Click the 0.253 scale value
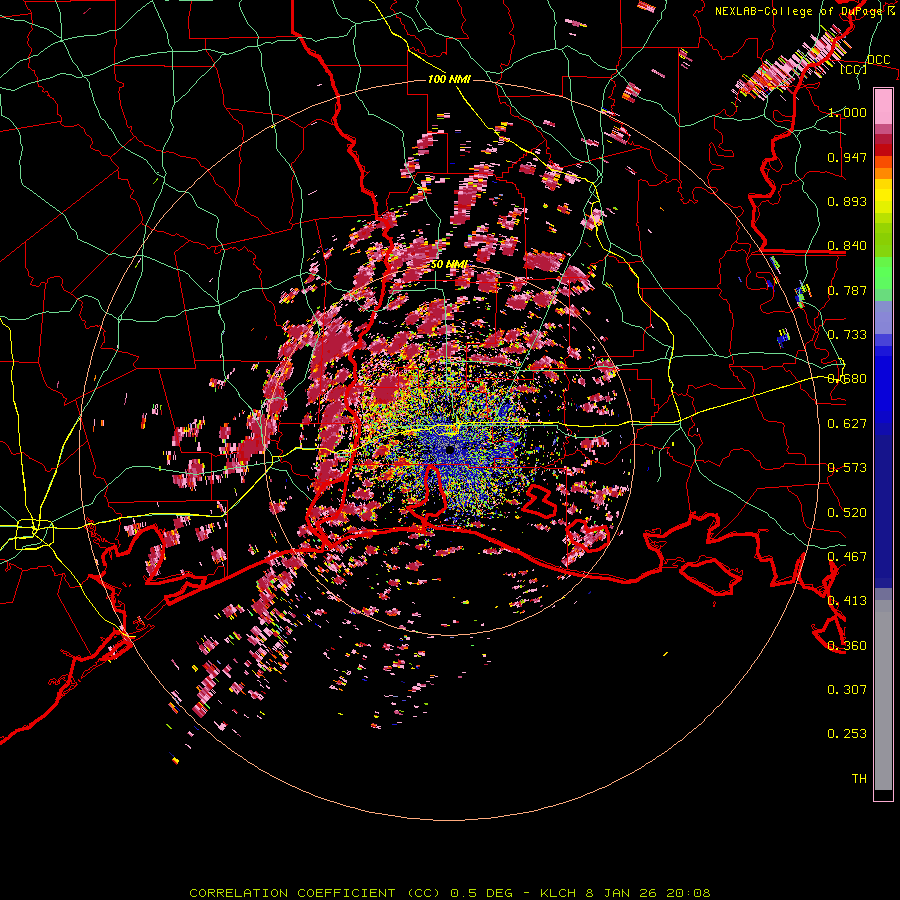The image size is (900, 900). pyautogui.click(x=847, y=734)
